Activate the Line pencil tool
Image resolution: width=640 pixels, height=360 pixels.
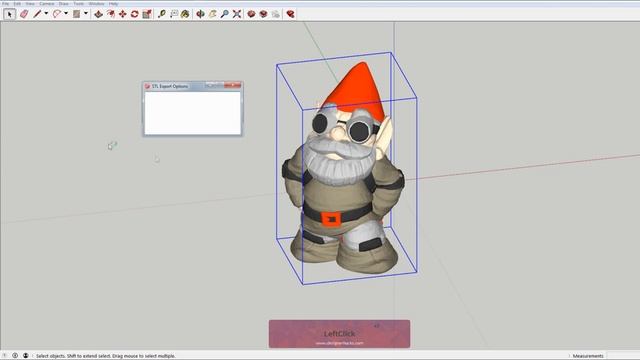pos(37,14)
